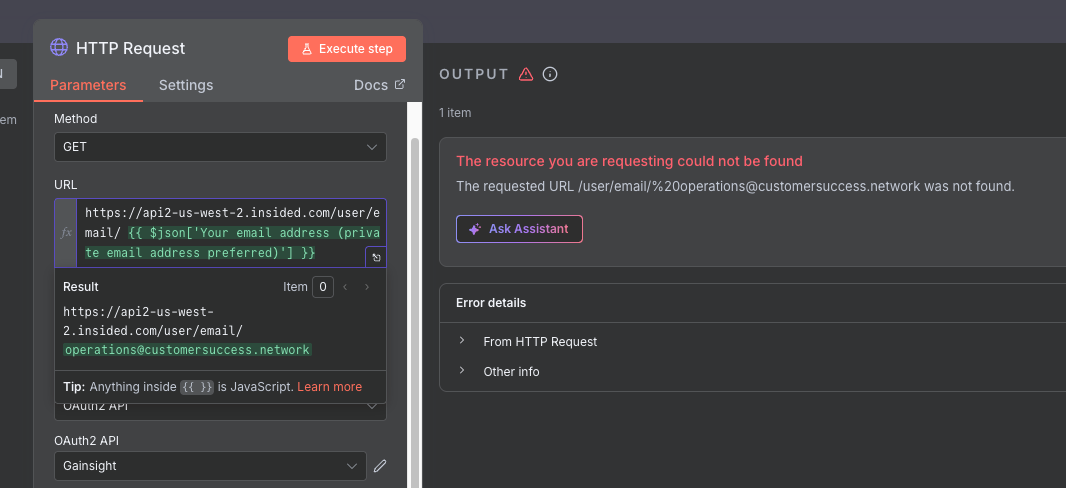Click the red warning triangle beside OUTPUT
This screenshot has width=1066, height=488.
pyautogui.click(x=526, y=74)
